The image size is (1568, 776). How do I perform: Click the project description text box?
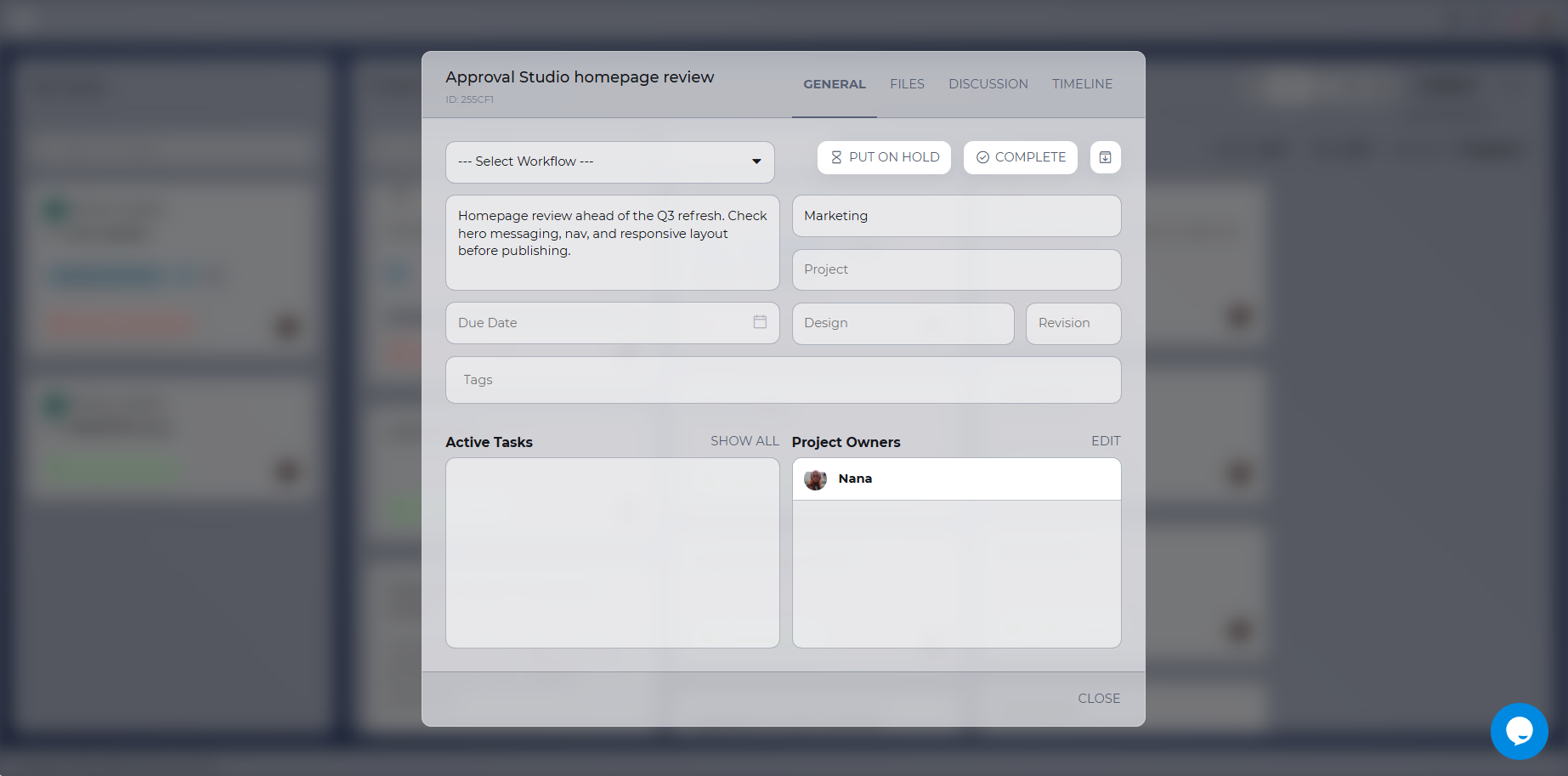(613, 242)
